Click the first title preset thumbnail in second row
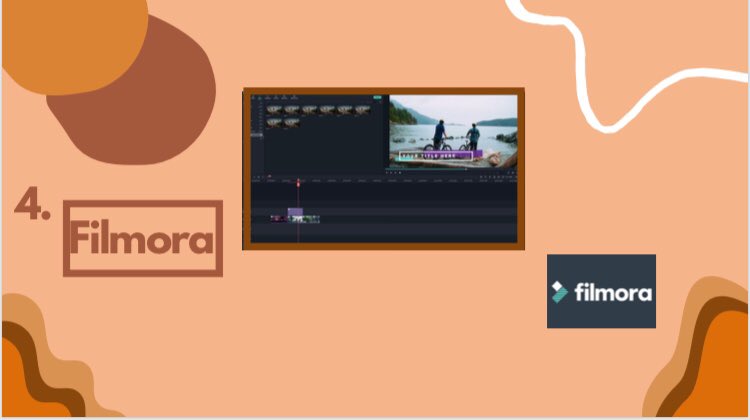Viewport: 750px width, 420px height. tap(274, 123)
